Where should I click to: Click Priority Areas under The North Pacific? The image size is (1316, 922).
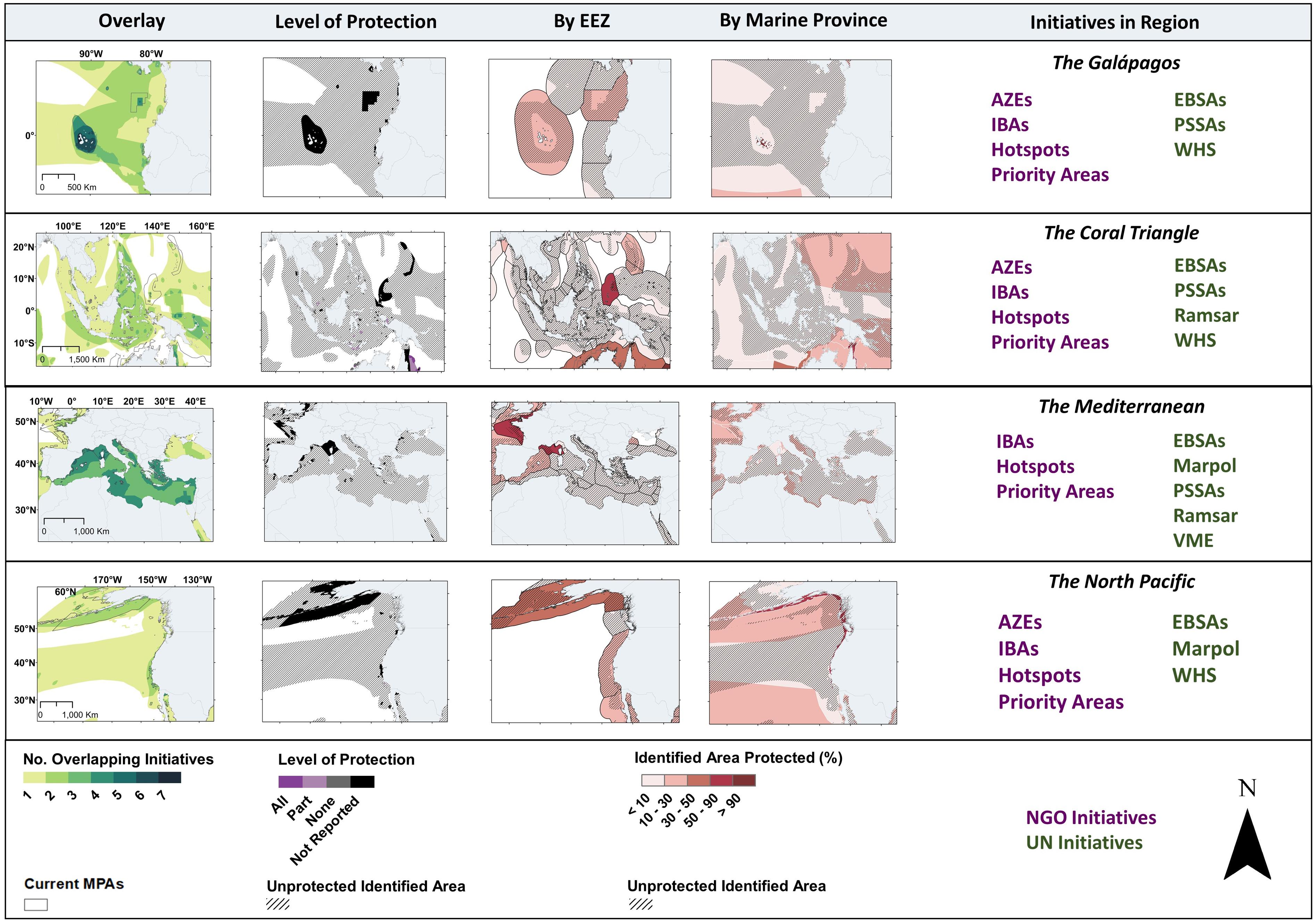point(1061,702)
